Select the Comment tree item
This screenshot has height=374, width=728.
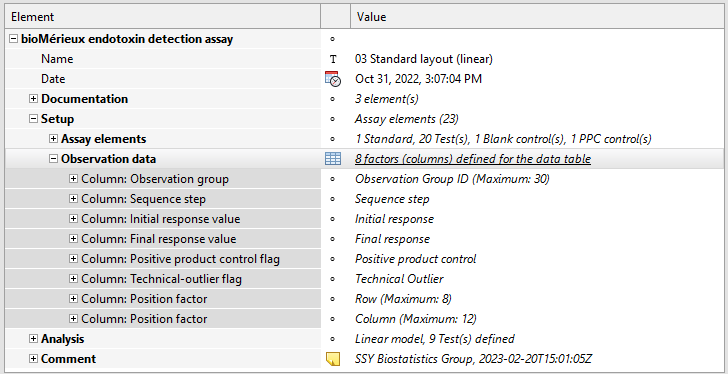click(x=68, y=359)
